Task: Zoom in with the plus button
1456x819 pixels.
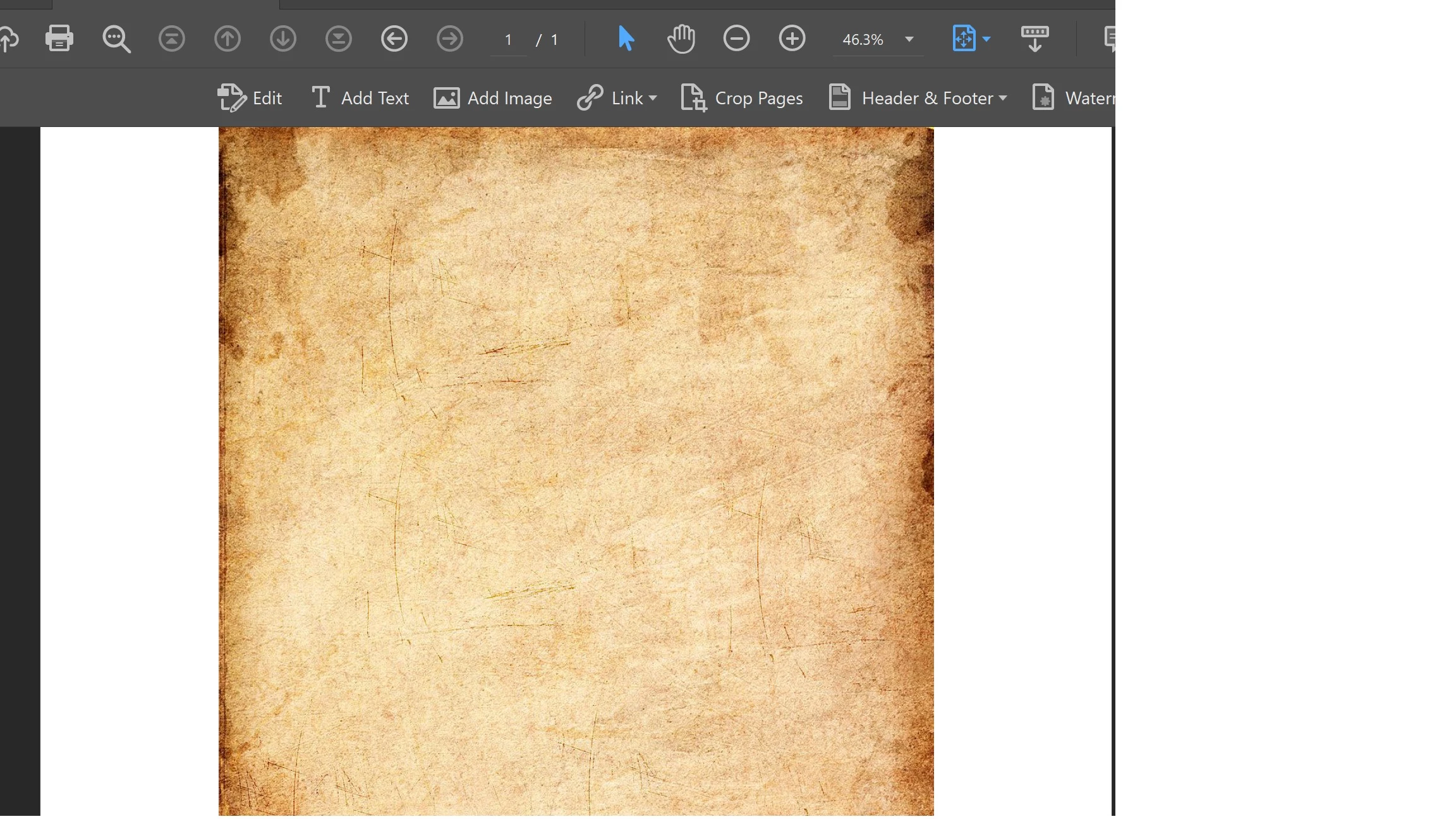Action: click(792, 39)
